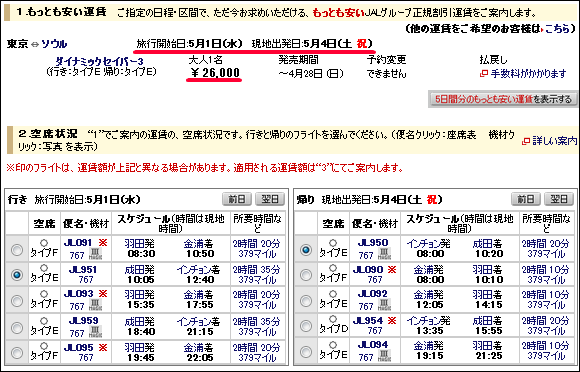Click arrival time 21:25 of JL094
This screenshot has width=580, height=372.
pyautogui.click(x=489, y=356)
